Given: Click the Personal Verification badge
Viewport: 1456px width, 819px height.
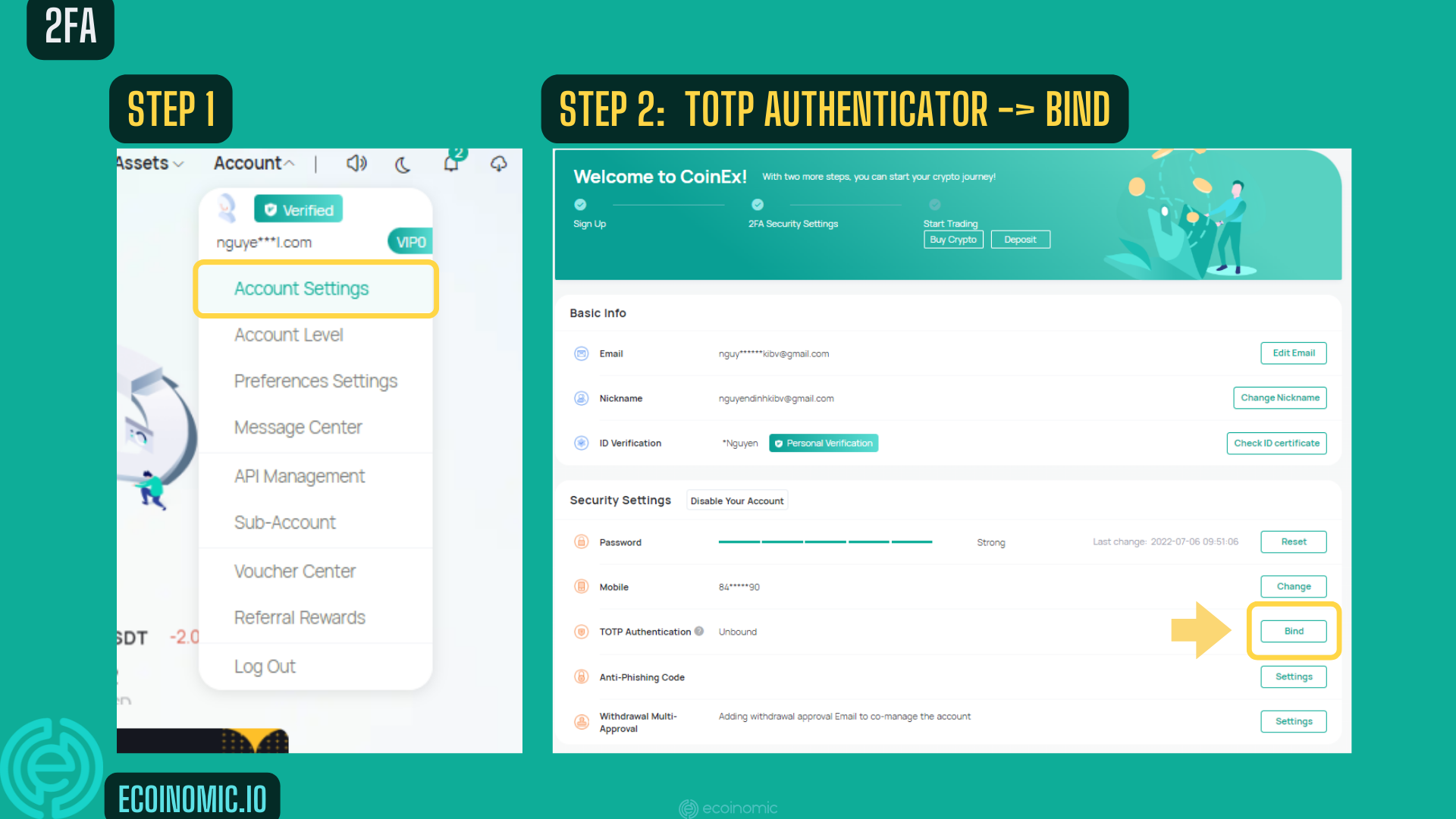Looking at the screenshot, I should [824, 443].
